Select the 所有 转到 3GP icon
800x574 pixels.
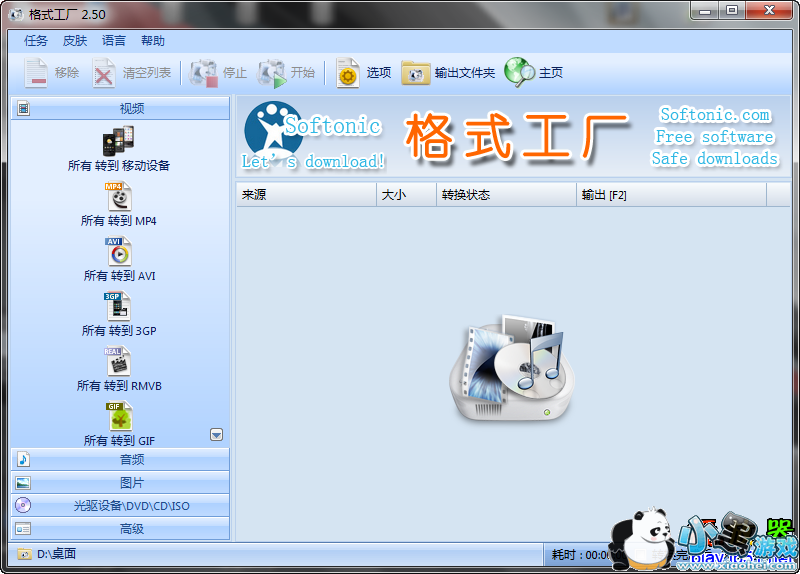[118, 307]
